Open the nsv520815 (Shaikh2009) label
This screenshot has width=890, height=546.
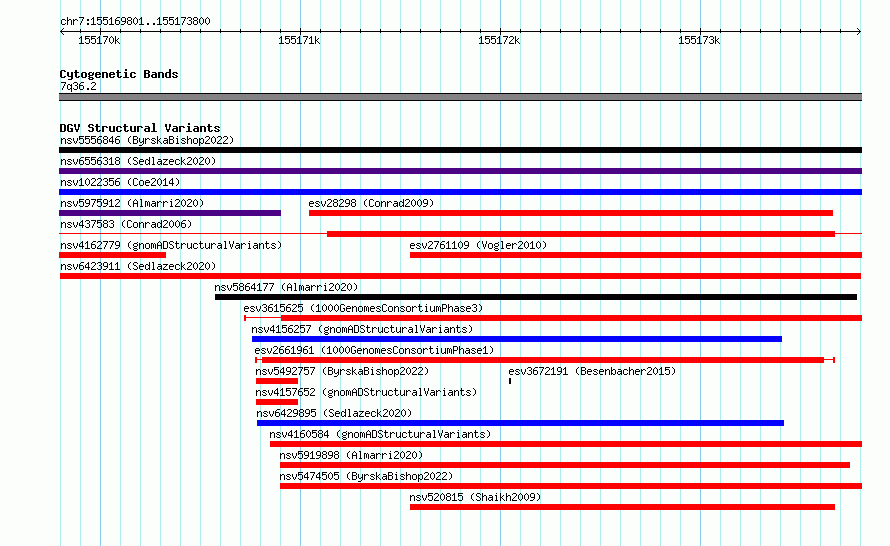click(x=475, y=497)
